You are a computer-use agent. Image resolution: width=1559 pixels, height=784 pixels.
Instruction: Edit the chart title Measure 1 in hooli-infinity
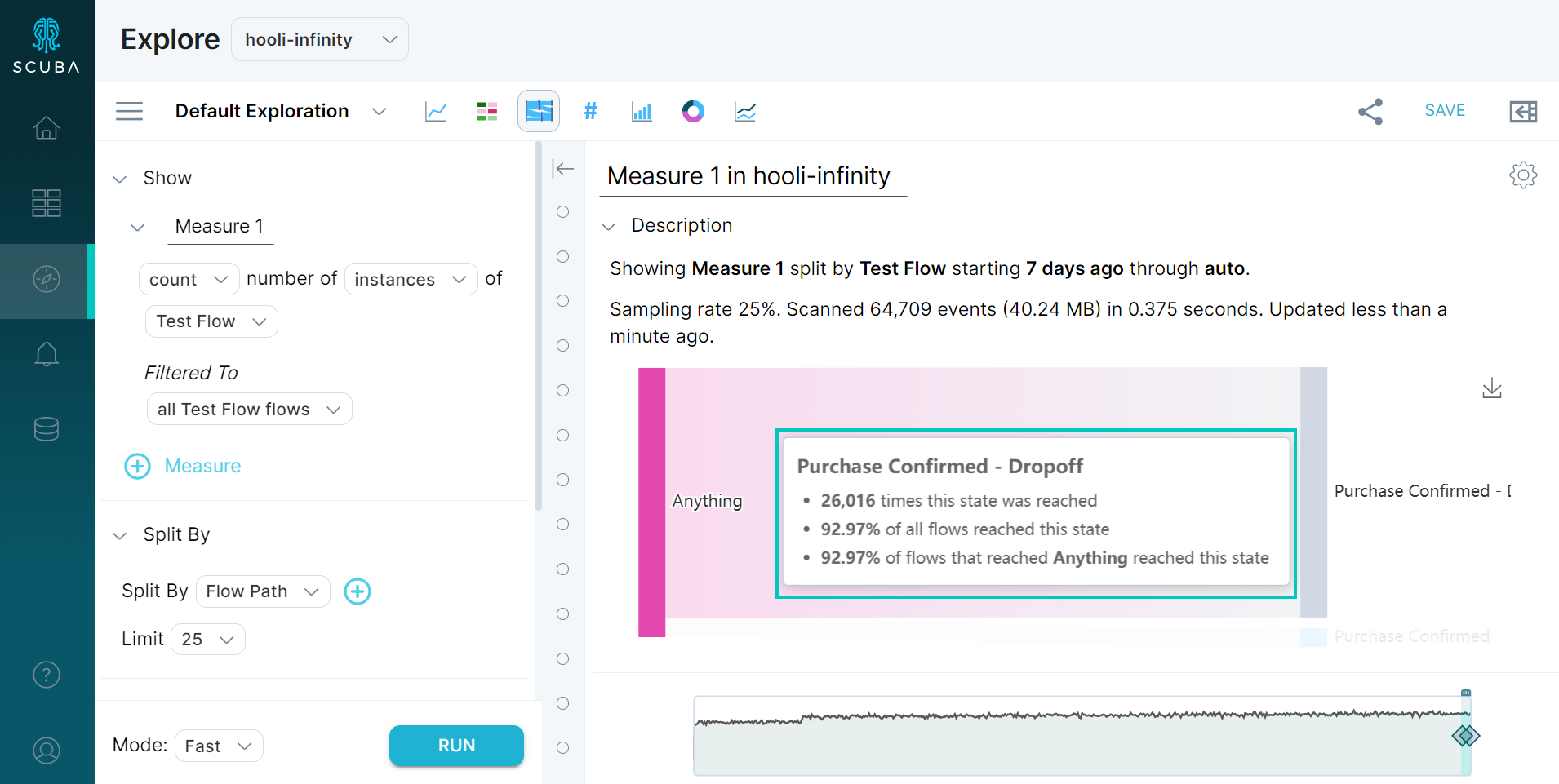coord(753,176)
